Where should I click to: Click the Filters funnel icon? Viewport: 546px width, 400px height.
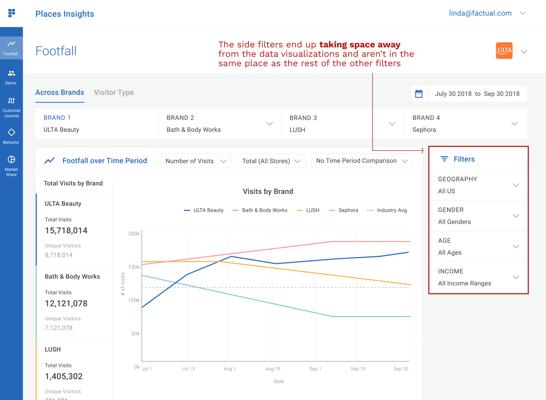click(444, 159)
